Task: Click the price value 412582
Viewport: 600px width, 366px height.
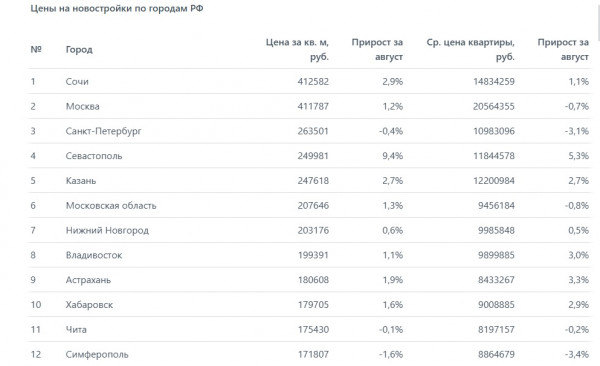Action: 313,82
